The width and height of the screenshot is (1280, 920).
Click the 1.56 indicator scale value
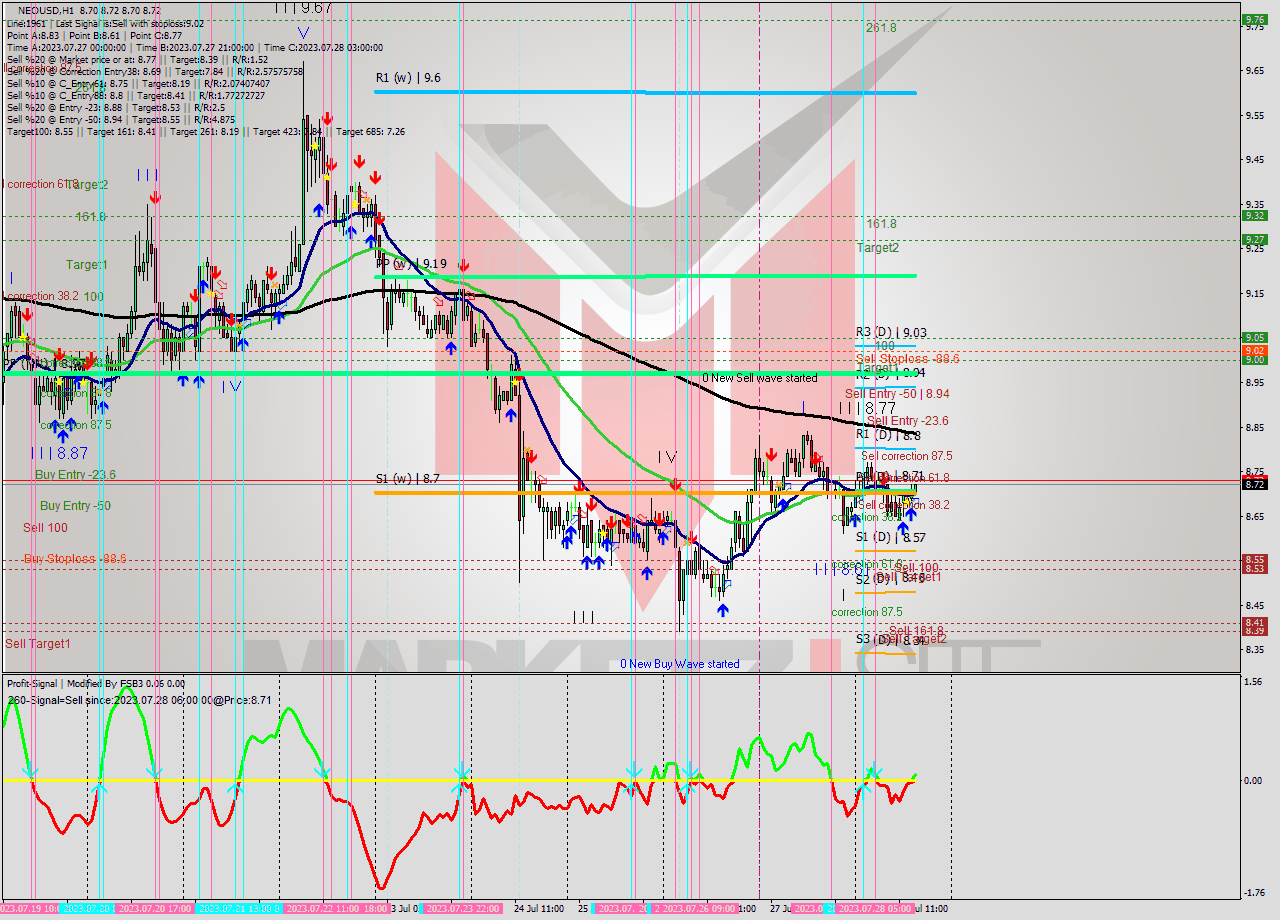pos(1252,681)
